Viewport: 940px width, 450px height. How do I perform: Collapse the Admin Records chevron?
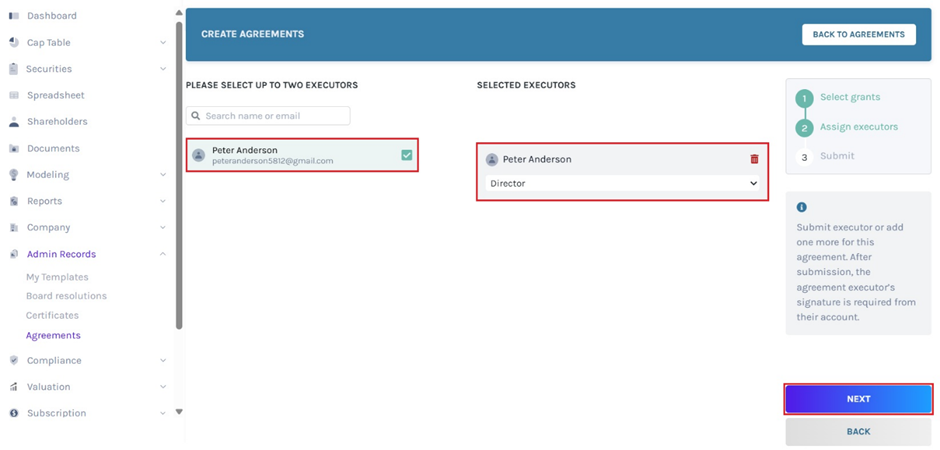(163, 254)
